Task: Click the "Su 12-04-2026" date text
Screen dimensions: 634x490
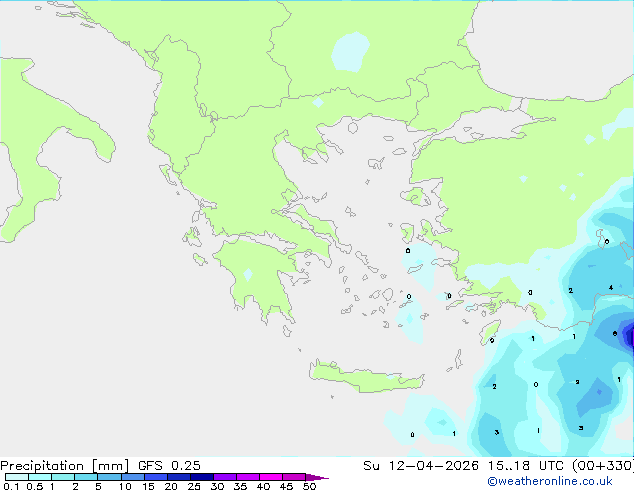Action: (421, 466)
